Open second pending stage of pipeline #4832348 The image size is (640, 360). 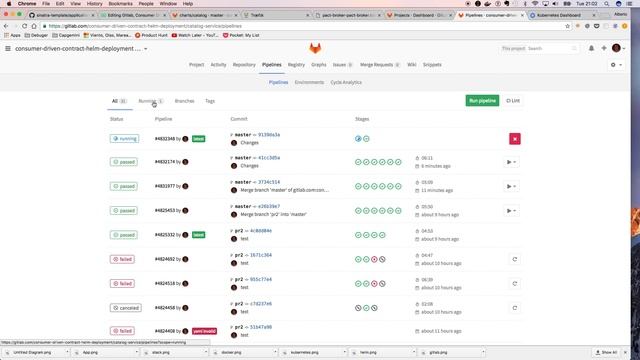pos(366,139)
